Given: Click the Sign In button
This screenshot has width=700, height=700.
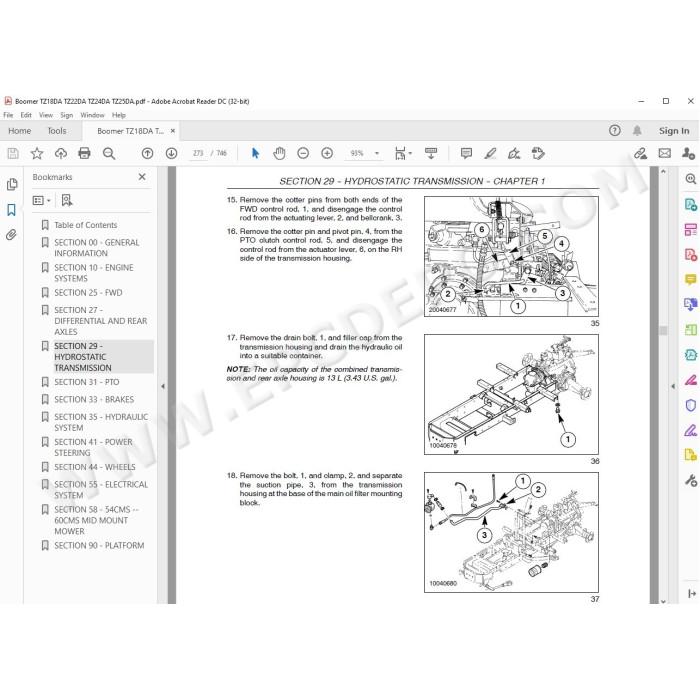Looking at the screenshot, I should click(x=674, y=131).
